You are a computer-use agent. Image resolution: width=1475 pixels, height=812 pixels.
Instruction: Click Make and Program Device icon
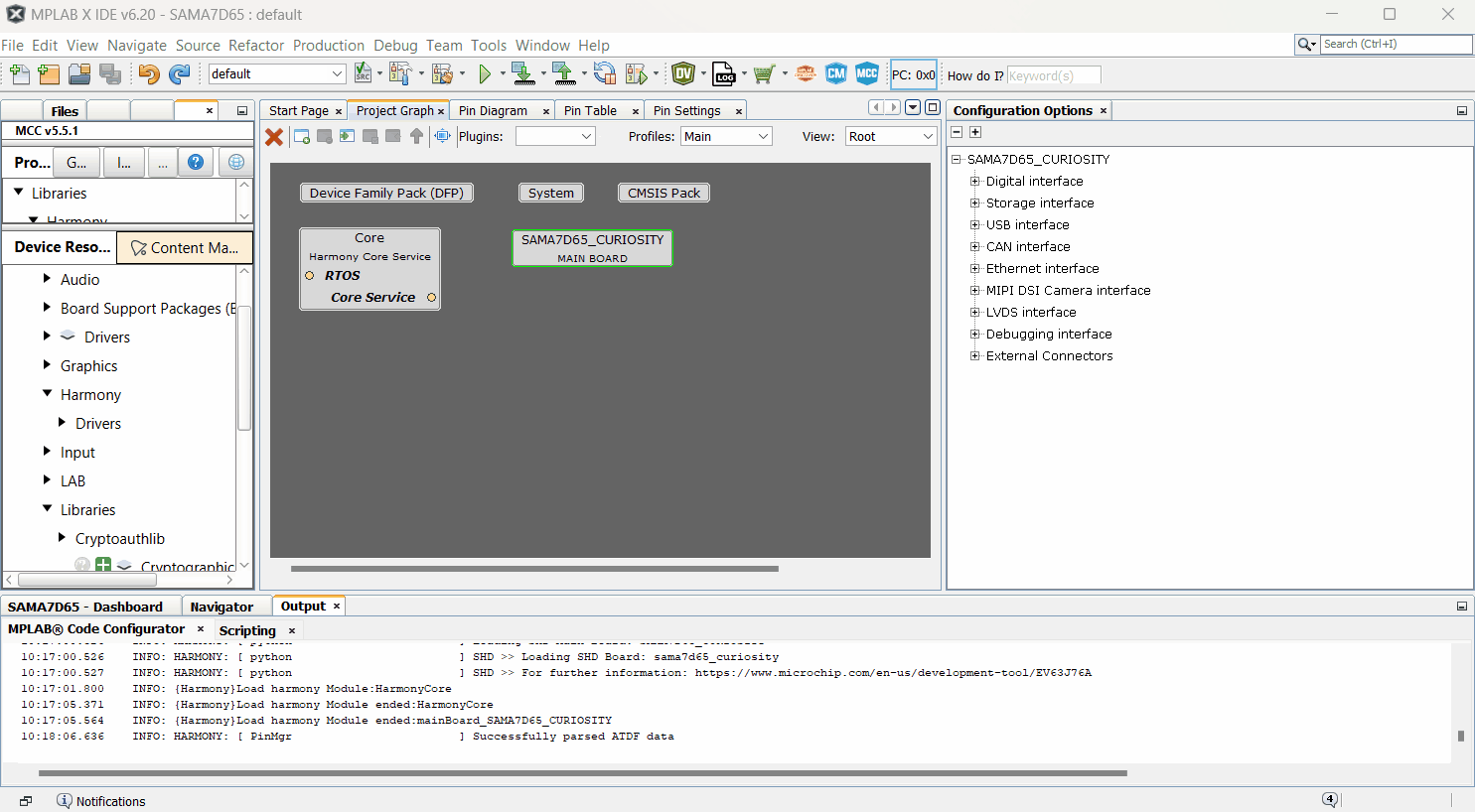[522, 73]
